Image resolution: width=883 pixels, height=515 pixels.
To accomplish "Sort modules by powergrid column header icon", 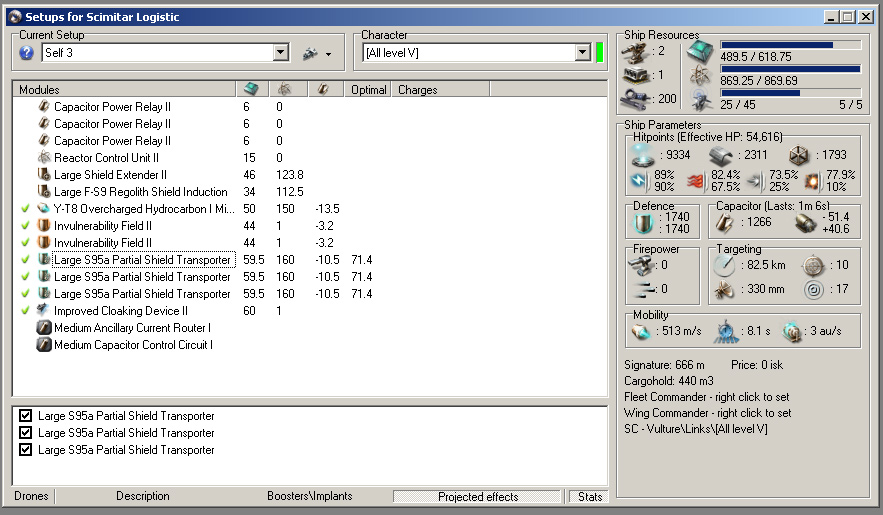I will 283,90.
